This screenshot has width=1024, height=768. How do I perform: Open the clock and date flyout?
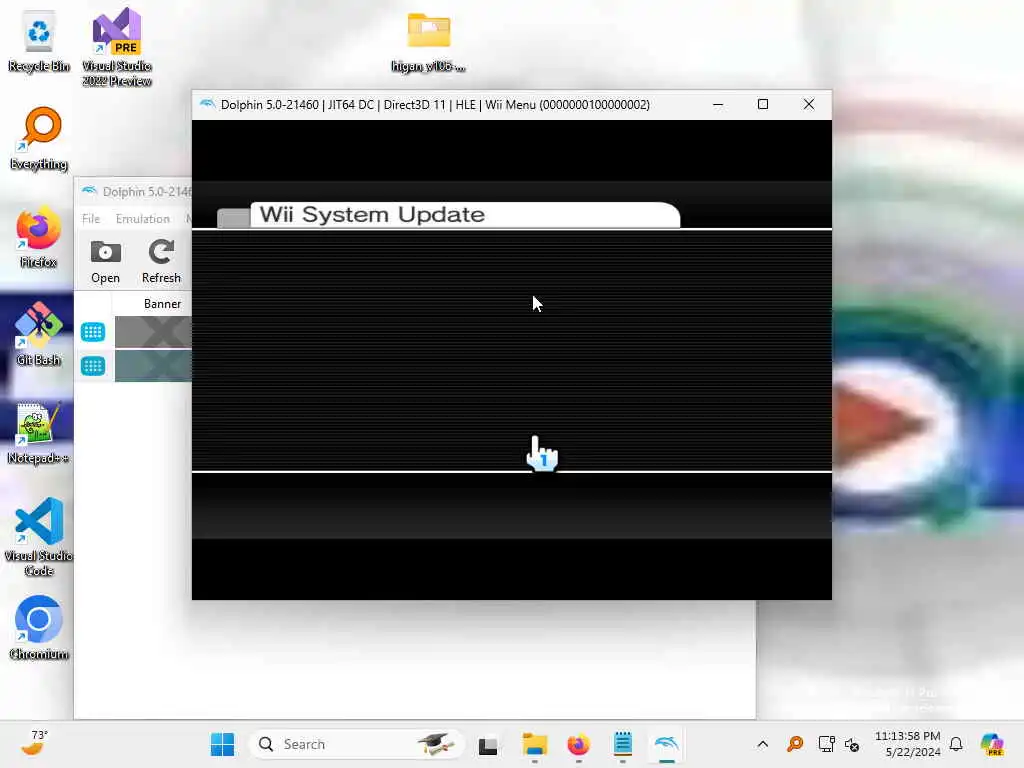906,744
